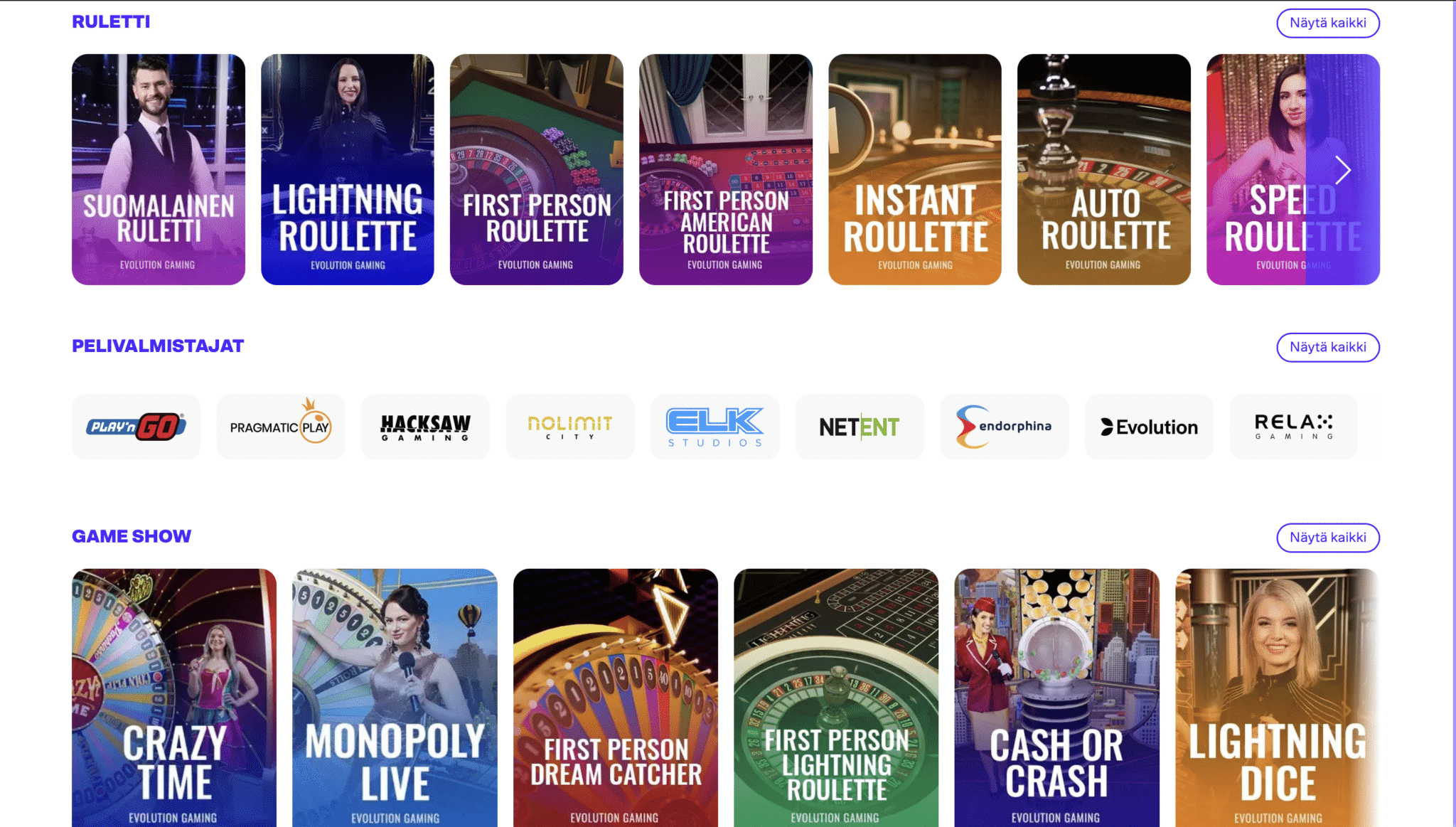Select the ELK Studios logo
This screenshot has height=827, width=1456.
(x=714, y=427)
